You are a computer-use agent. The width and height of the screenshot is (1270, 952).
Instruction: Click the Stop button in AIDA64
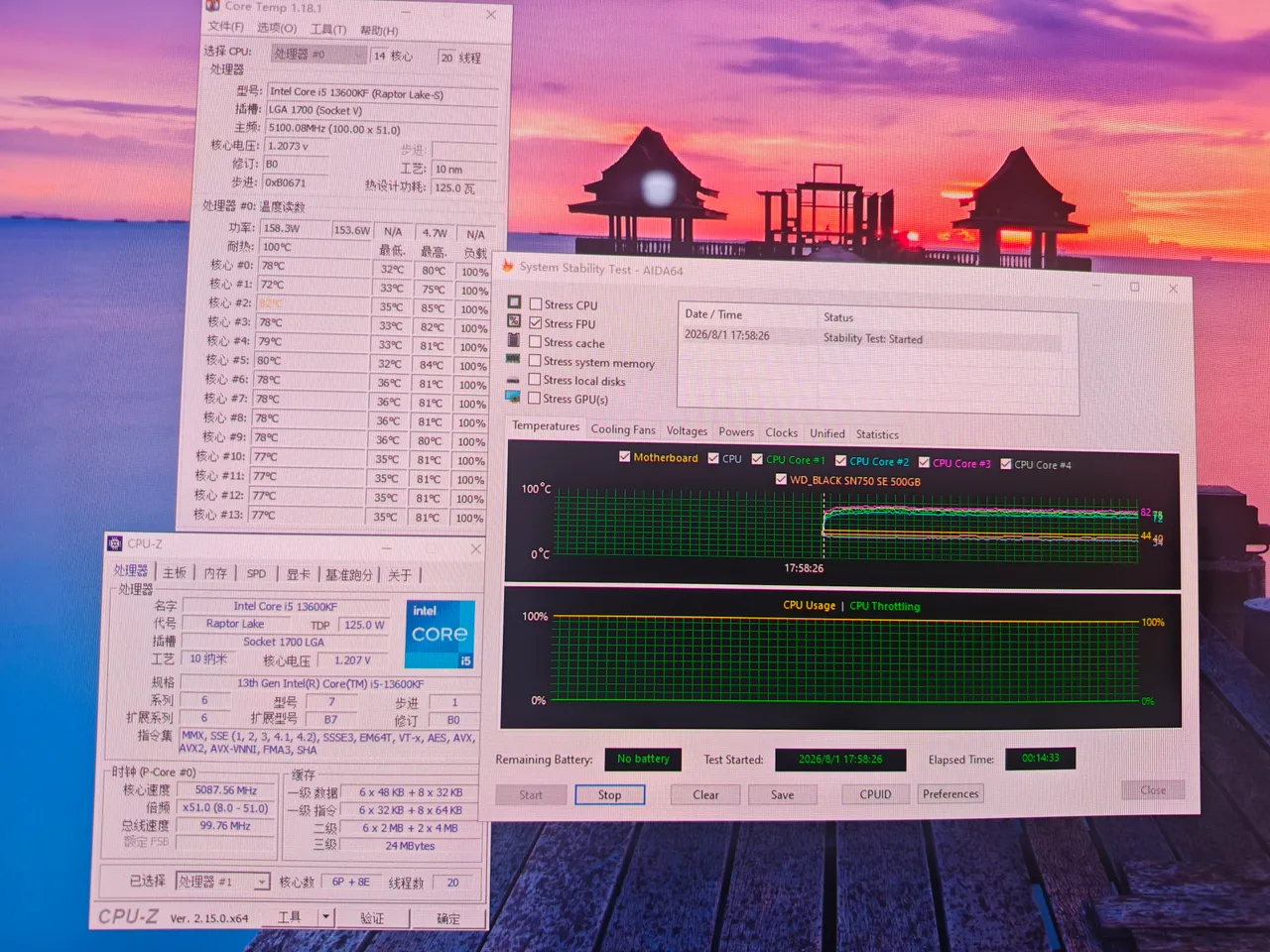coord(609,794)
